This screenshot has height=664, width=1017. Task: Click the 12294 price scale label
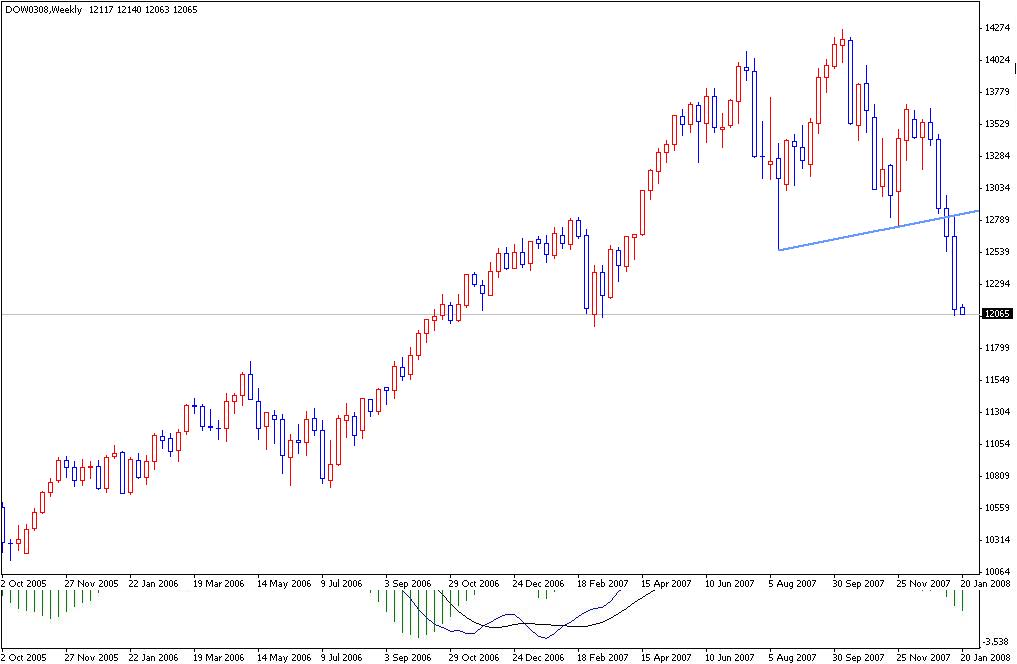(x=997, y=283)
